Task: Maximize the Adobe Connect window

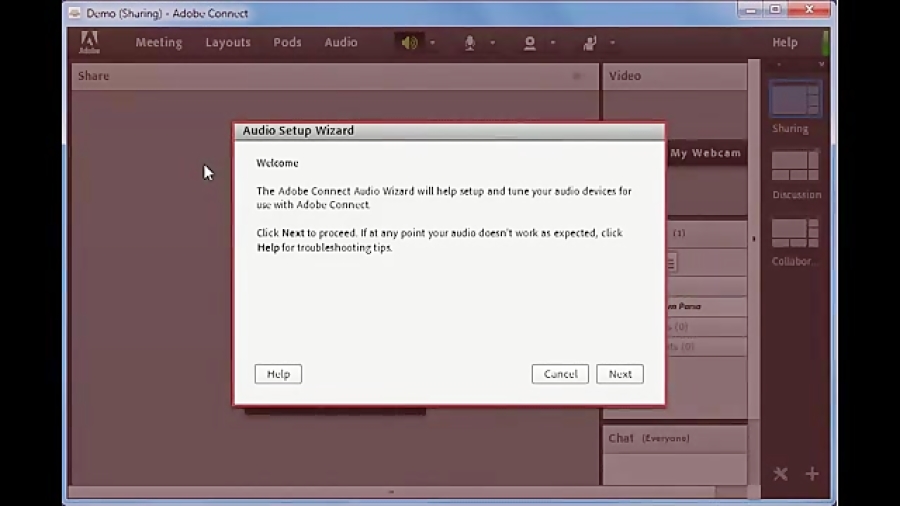Action: pos(775,10)
